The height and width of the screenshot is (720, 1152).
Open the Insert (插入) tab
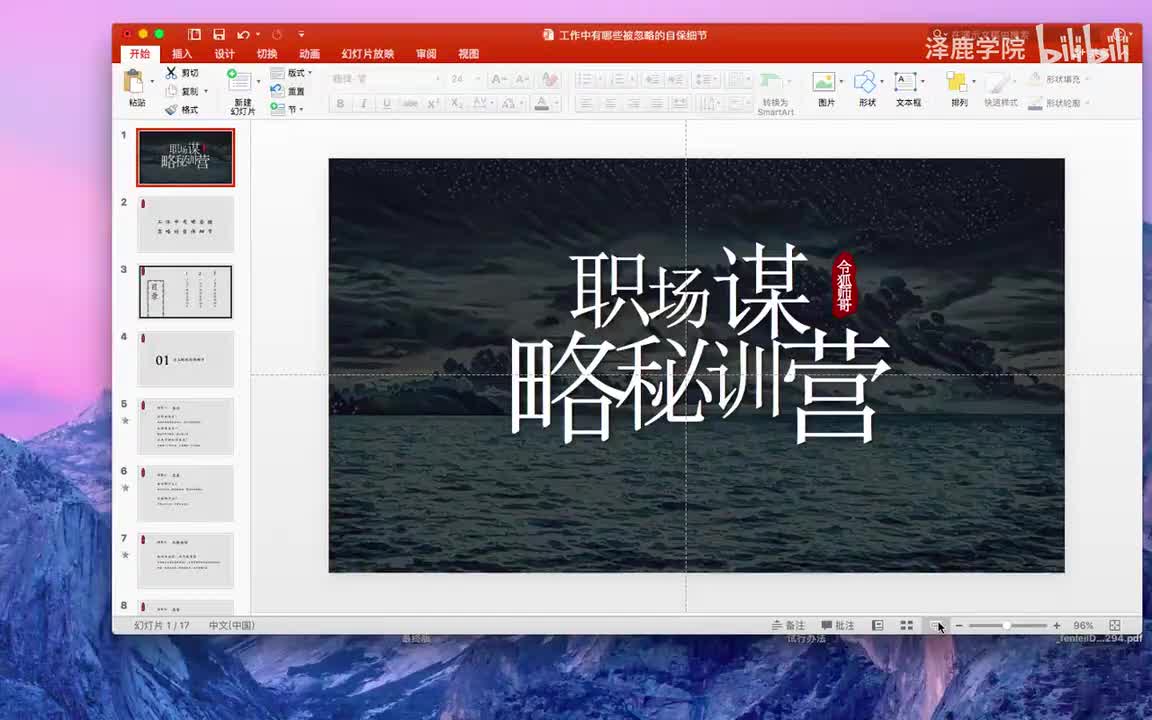pos(182,54)
